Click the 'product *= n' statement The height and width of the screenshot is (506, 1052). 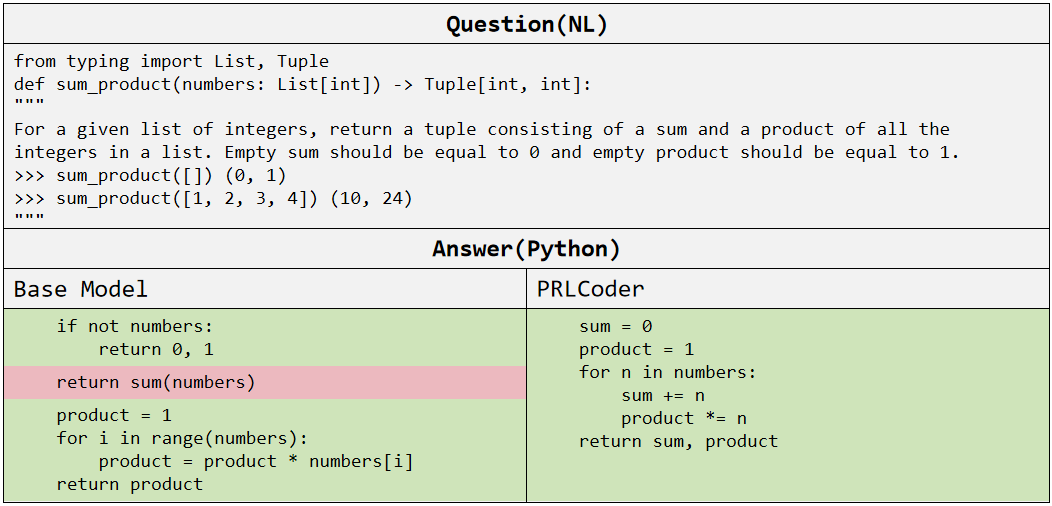[x=684, y=418]
